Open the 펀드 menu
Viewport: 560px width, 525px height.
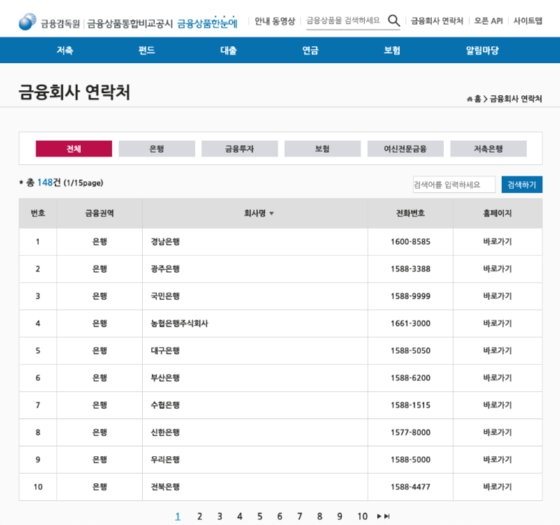click(147, 50)
